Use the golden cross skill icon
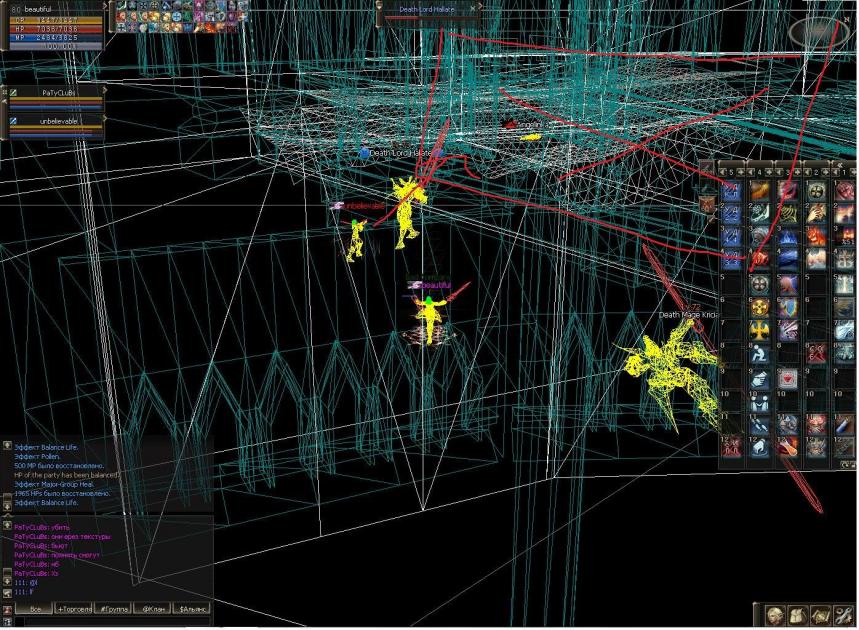Image resolution: width=859 pixels, height=630 pixels. [x=761, y=331]
